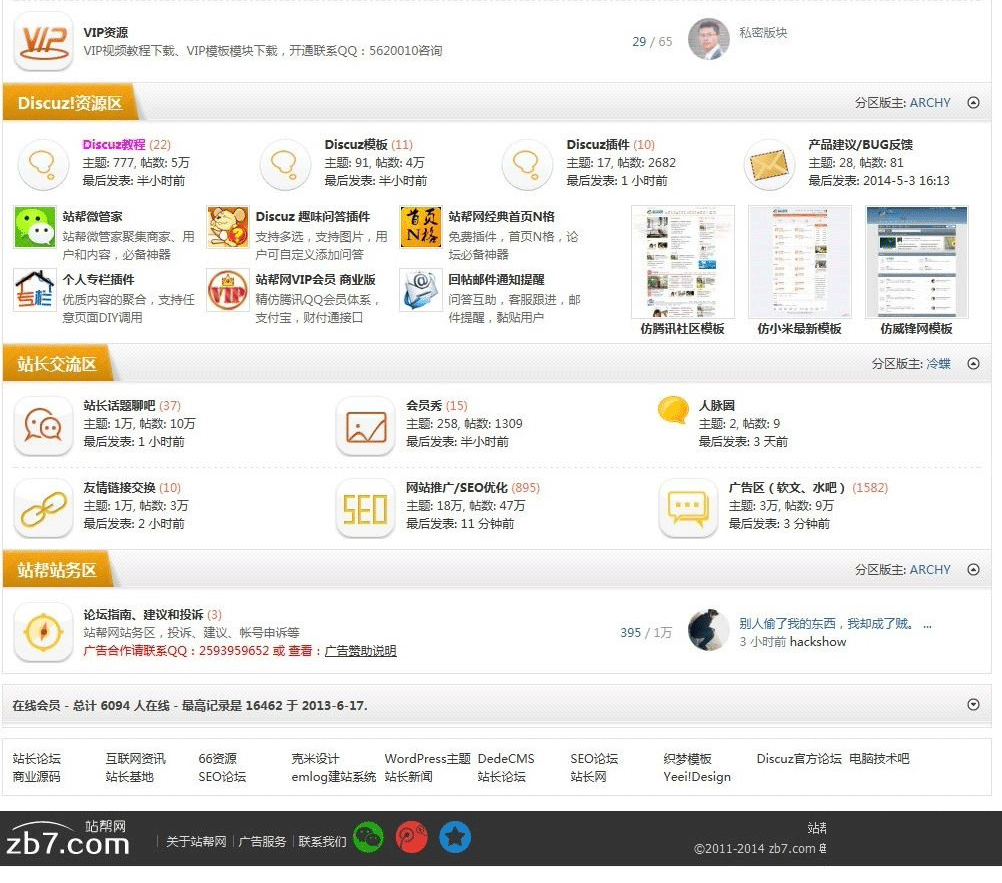Click the Discuz 趣味问答插件 mouse icon

point(227,227)
